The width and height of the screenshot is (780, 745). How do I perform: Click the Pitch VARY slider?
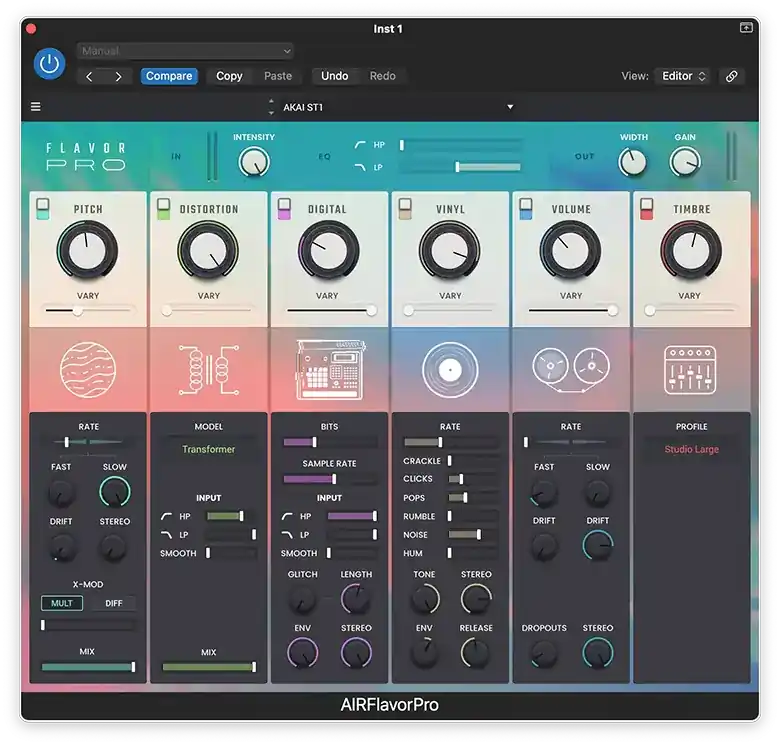tap(88, 311)
